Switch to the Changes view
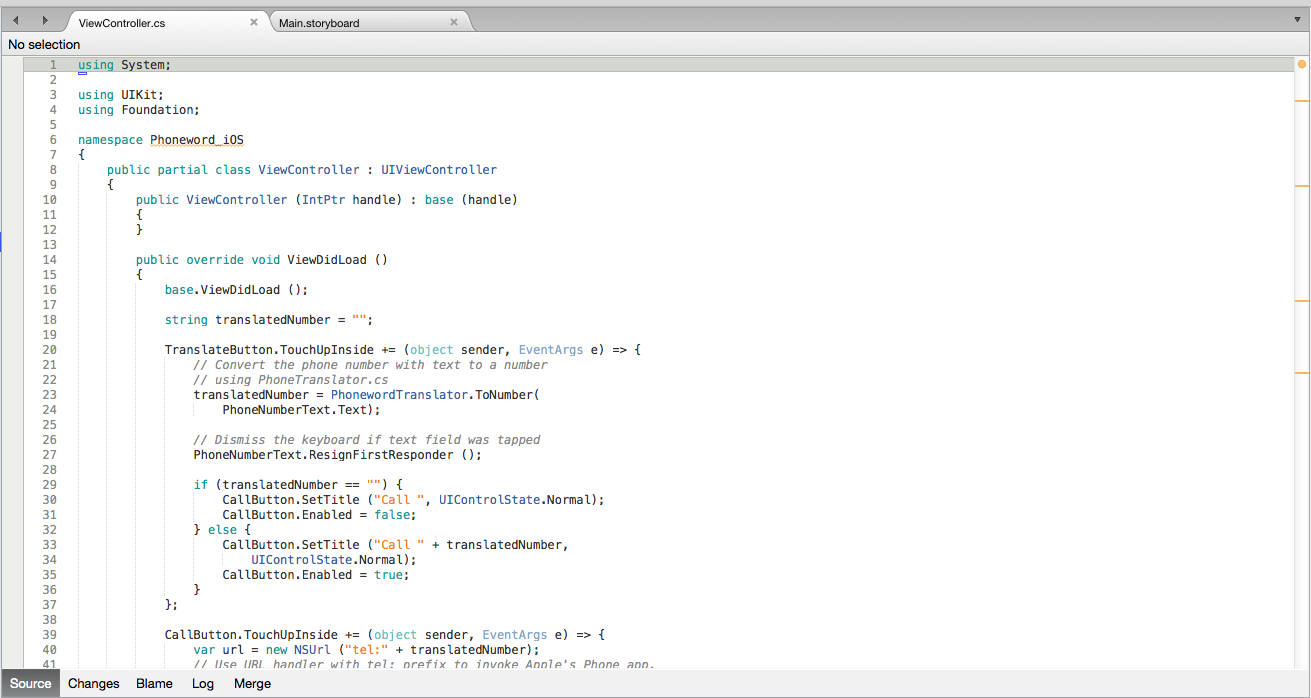The height and width of the screenshot is (698, 1311). point(94,684)
